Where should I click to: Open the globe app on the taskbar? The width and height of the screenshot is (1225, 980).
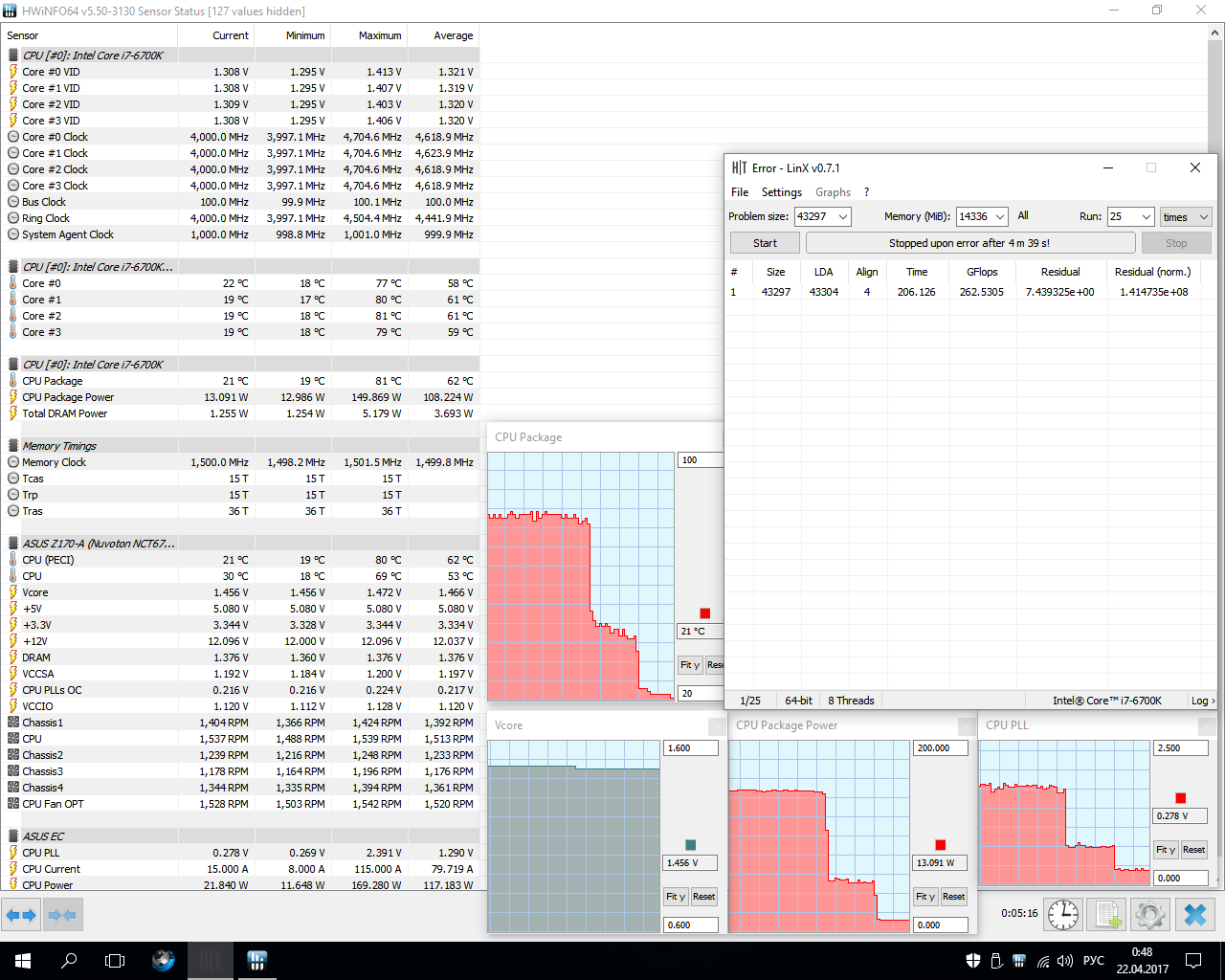[164, 961]
